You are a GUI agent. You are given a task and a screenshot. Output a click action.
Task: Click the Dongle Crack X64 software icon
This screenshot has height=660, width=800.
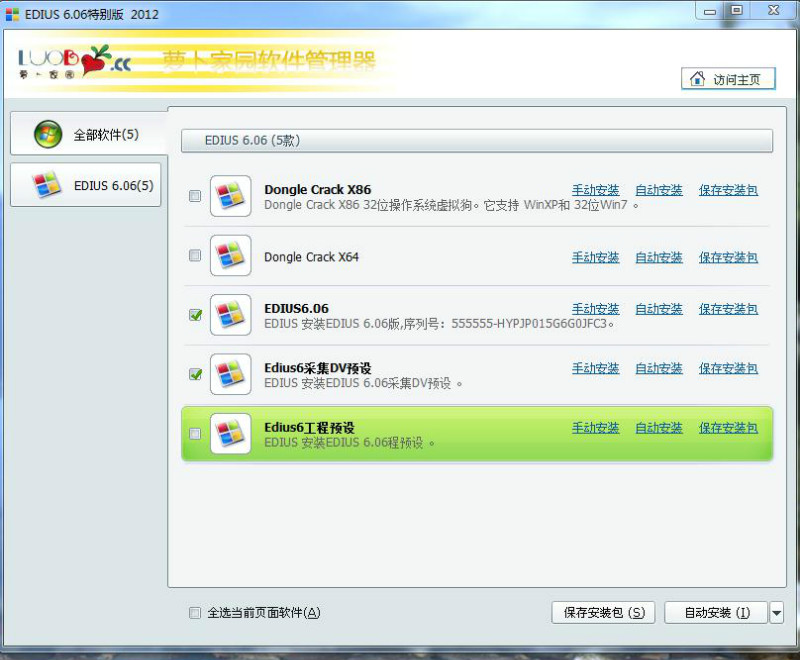click(231, 256)
